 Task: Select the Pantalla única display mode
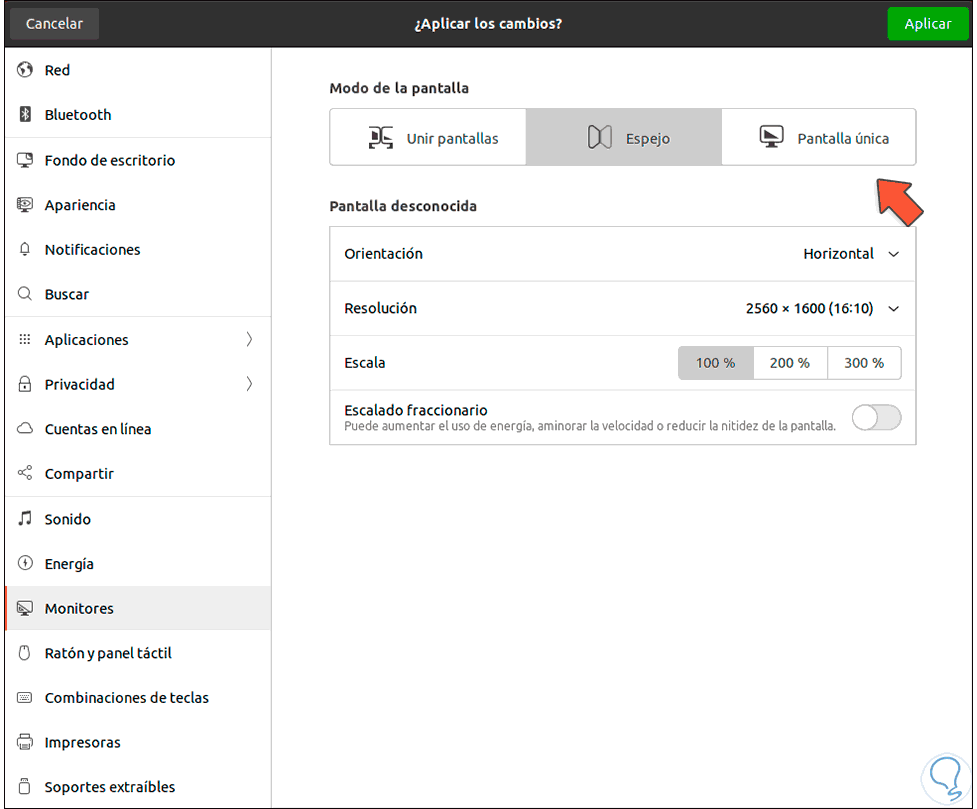click(x=819, y=137)
